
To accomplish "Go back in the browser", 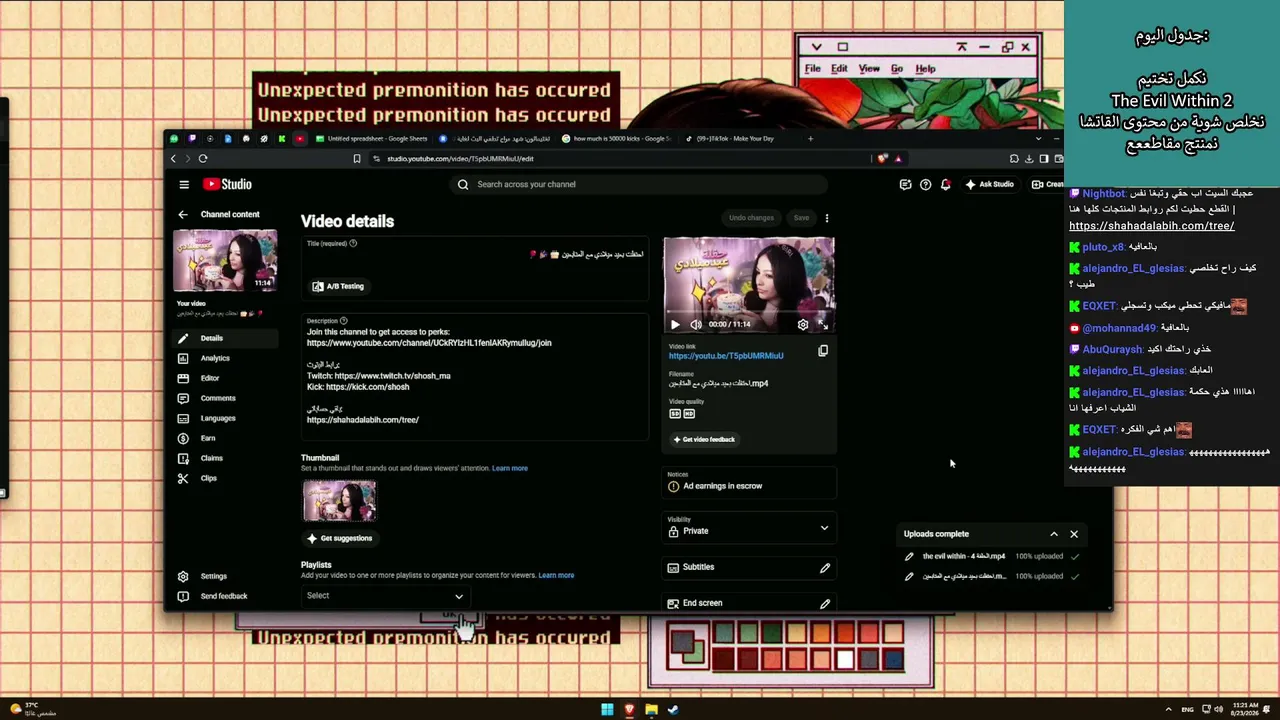I will coord(173,158).
